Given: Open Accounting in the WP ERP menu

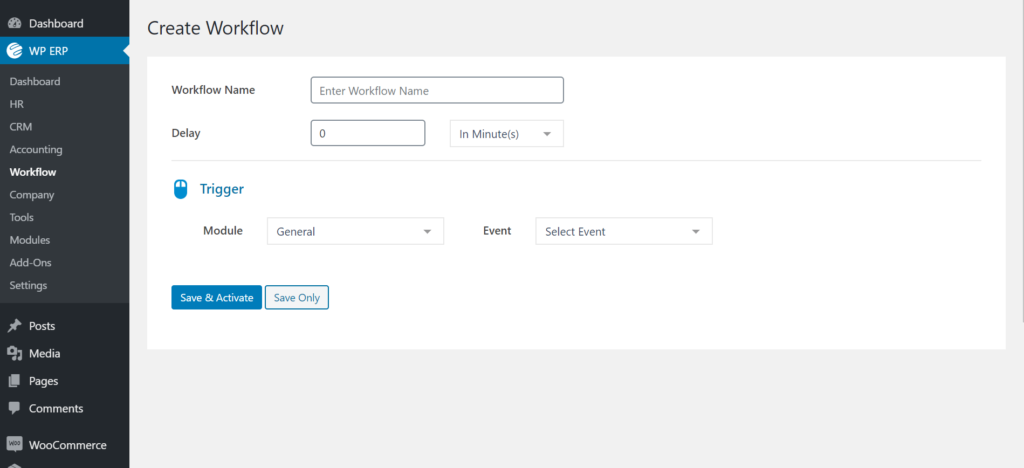Looking at the screenshot, I should coord(36,149).
